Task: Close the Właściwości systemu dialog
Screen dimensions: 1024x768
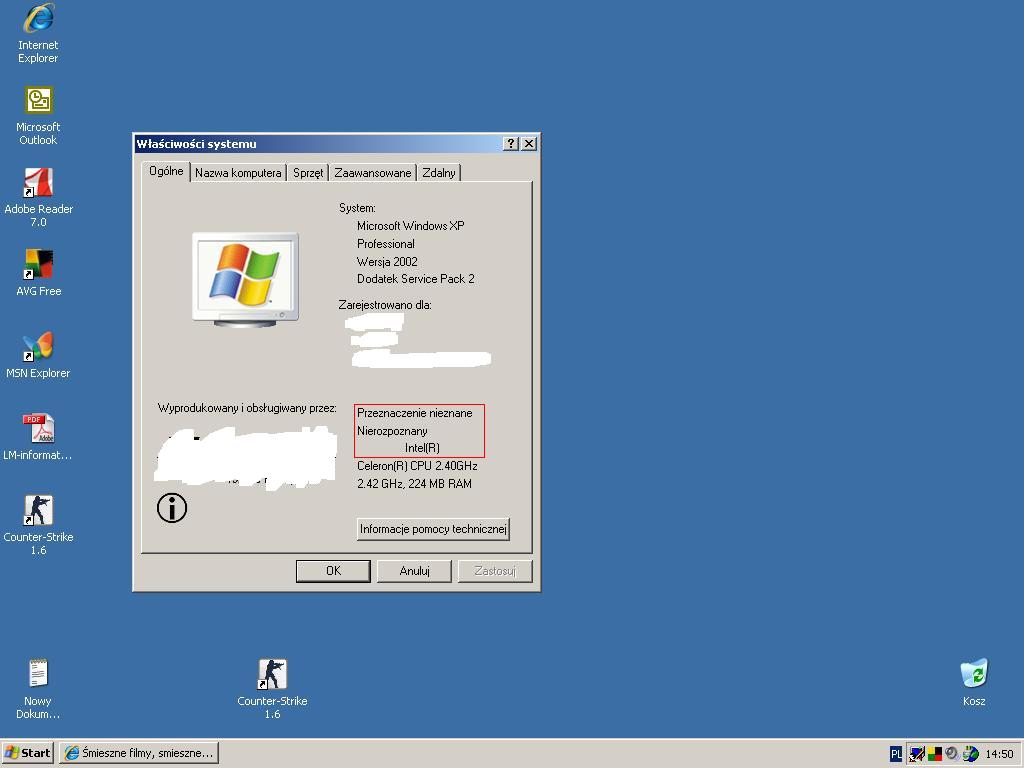Action: pos(529,144)
